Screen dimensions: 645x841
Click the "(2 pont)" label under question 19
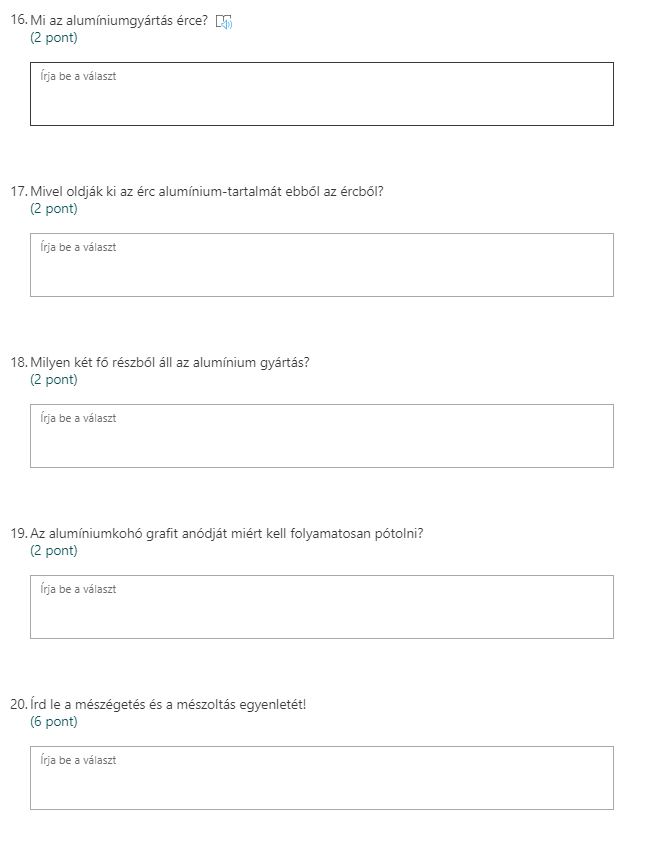(x=53, y=551)
